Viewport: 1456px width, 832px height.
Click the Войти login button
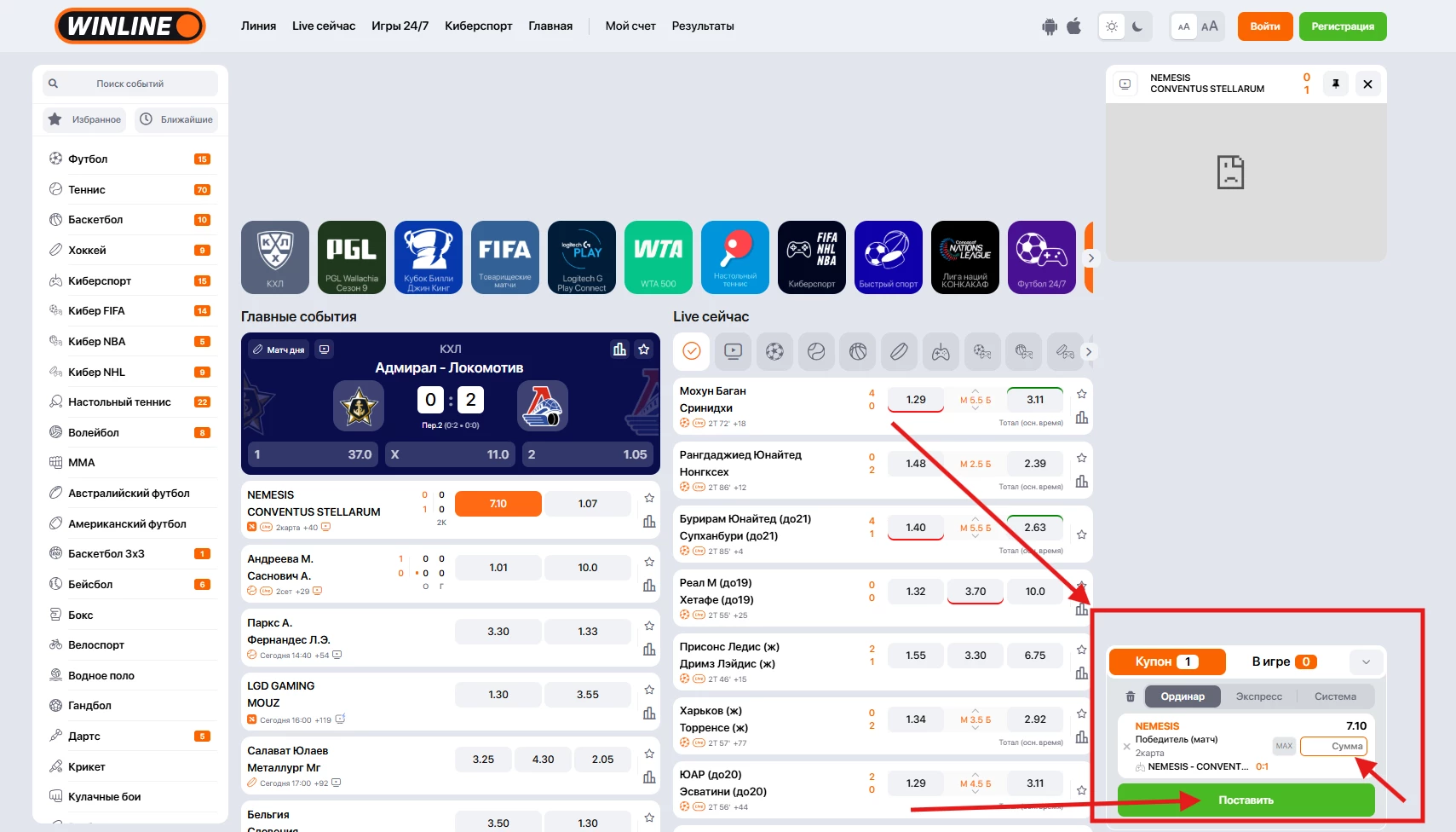click(1265, 26)
